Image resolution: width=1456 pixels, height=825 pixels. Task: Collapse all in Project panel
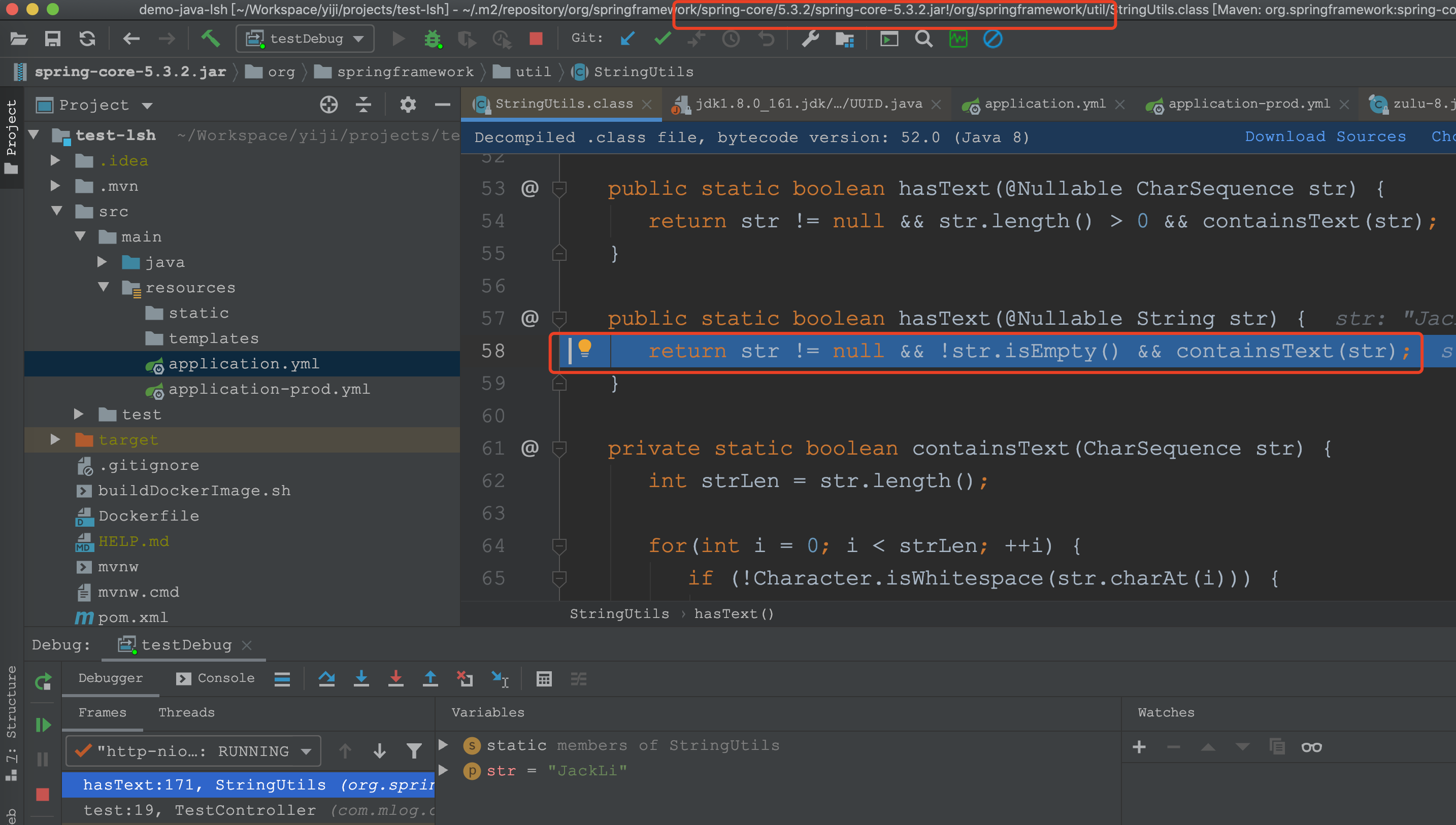click(x=363, y=105)
